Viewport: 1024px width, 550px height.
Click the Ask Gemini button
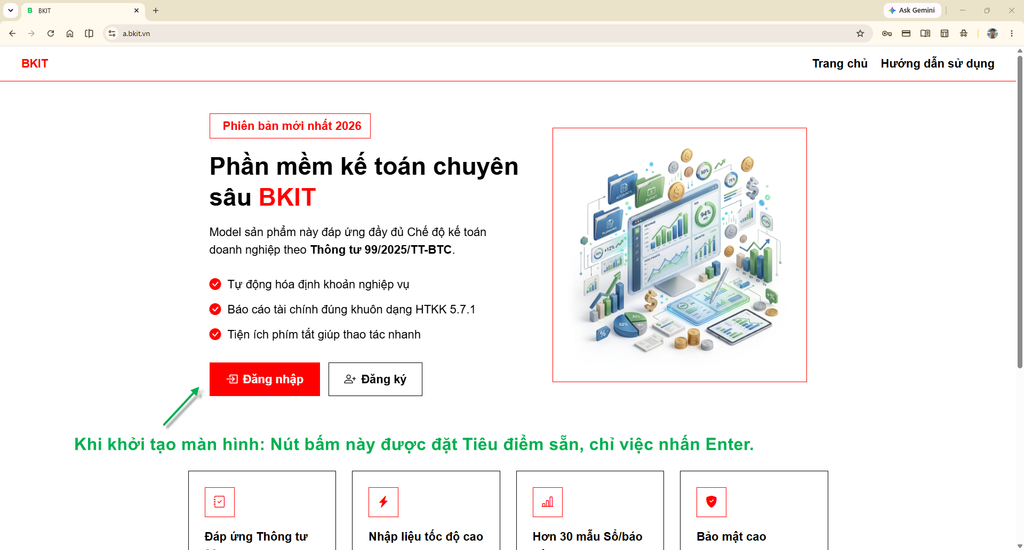click(x=912, y=10)
